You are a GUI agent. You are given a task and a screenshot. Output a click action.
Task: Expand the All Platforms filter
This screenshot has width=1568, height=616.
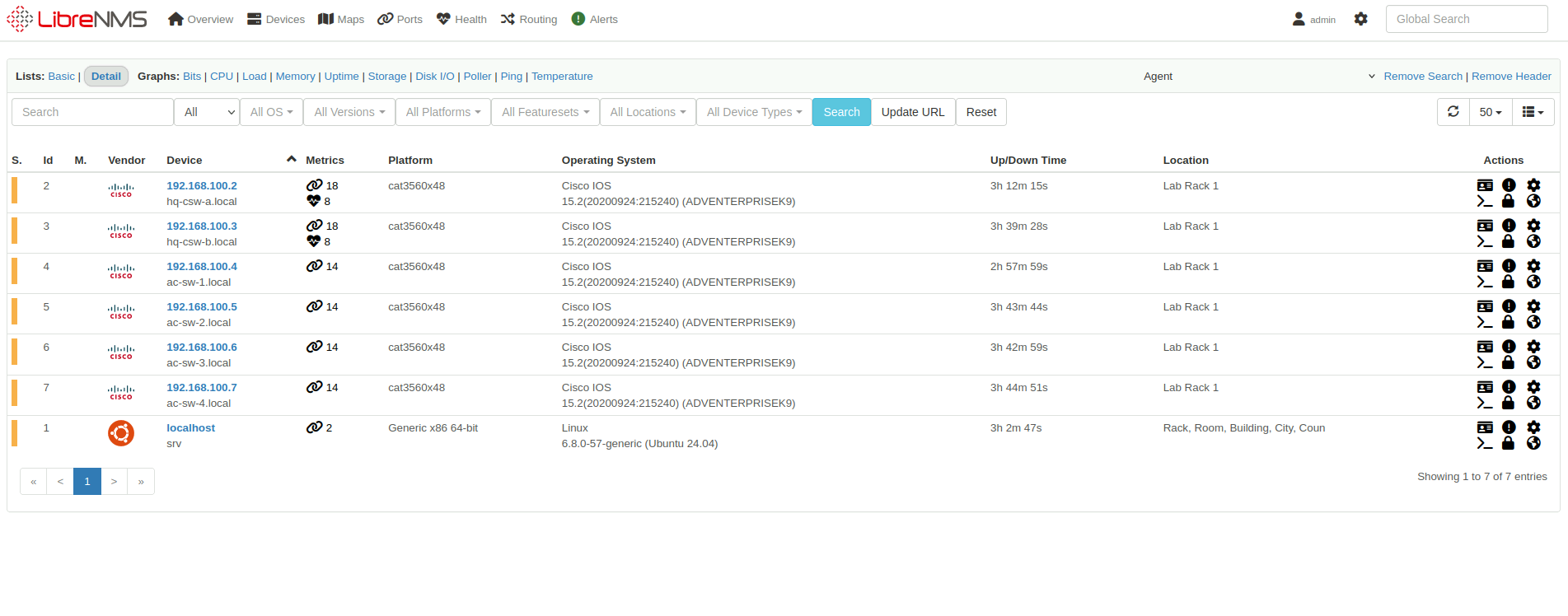pyautogui.click(x=443, y=112)
